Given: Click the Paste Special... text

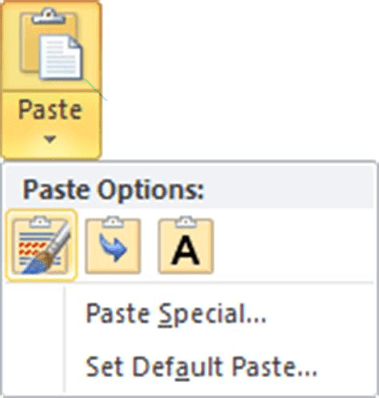Looking at the screenshot, I should 176,314.
